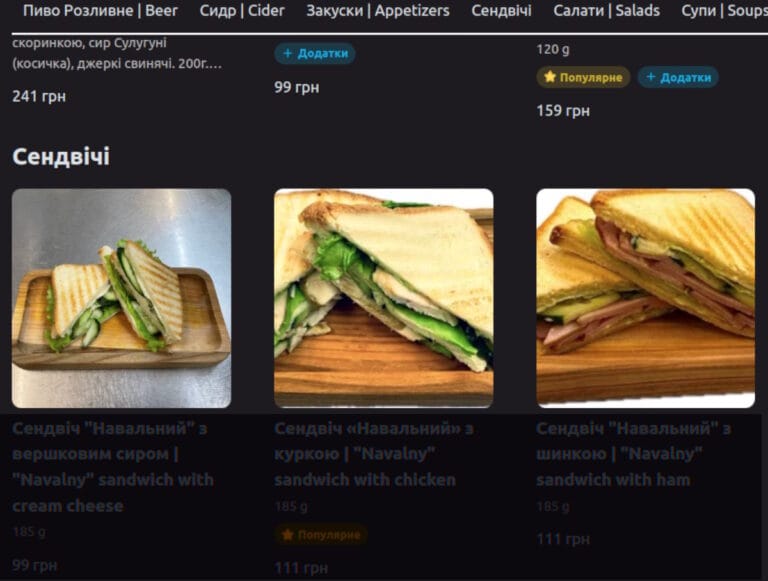Select the Сендвічі tab in the top menu

(501, 11)
